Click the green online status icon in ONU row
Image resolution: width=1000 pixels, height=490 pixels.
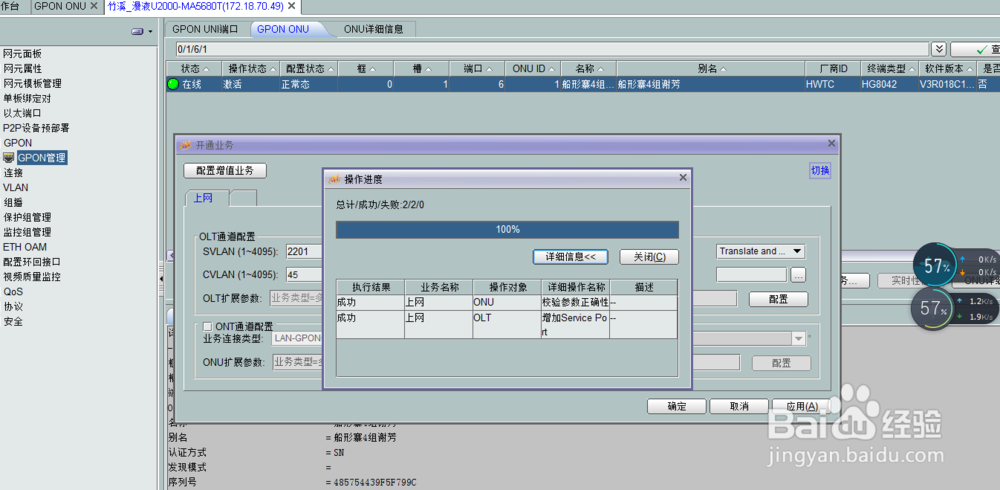click(173, 84)
